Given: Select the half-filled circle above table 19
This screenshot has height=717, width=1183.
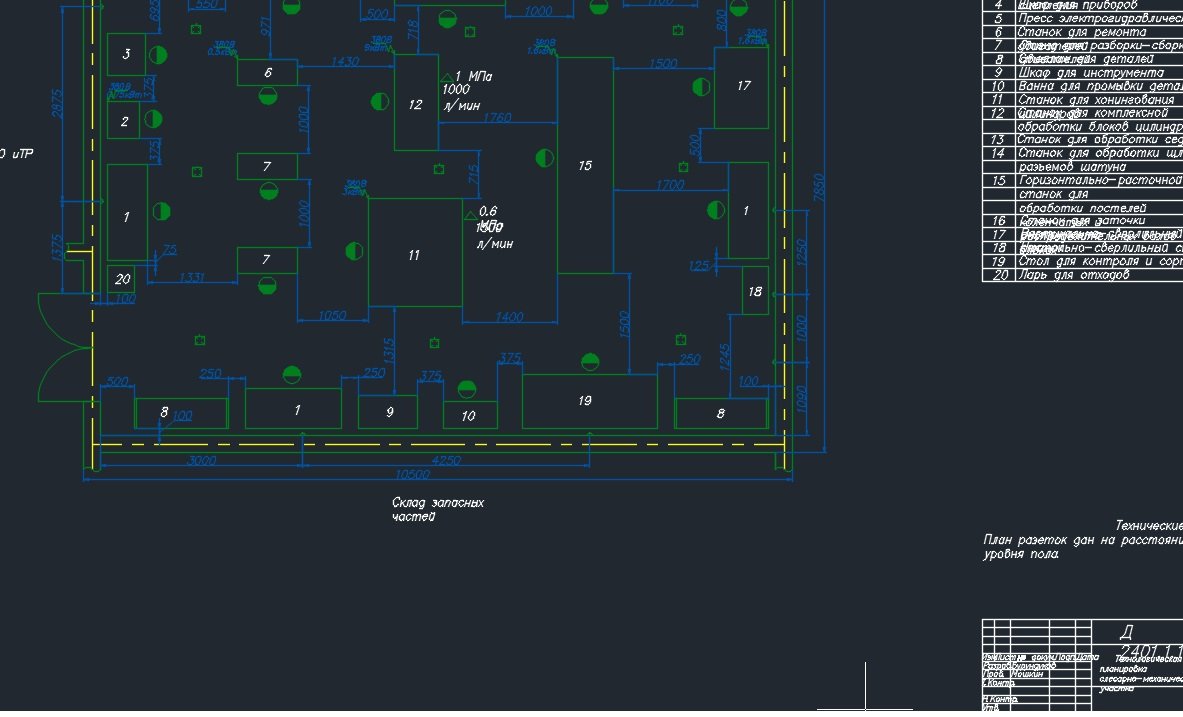Looking at the screenshot, I should coord(590,362).
